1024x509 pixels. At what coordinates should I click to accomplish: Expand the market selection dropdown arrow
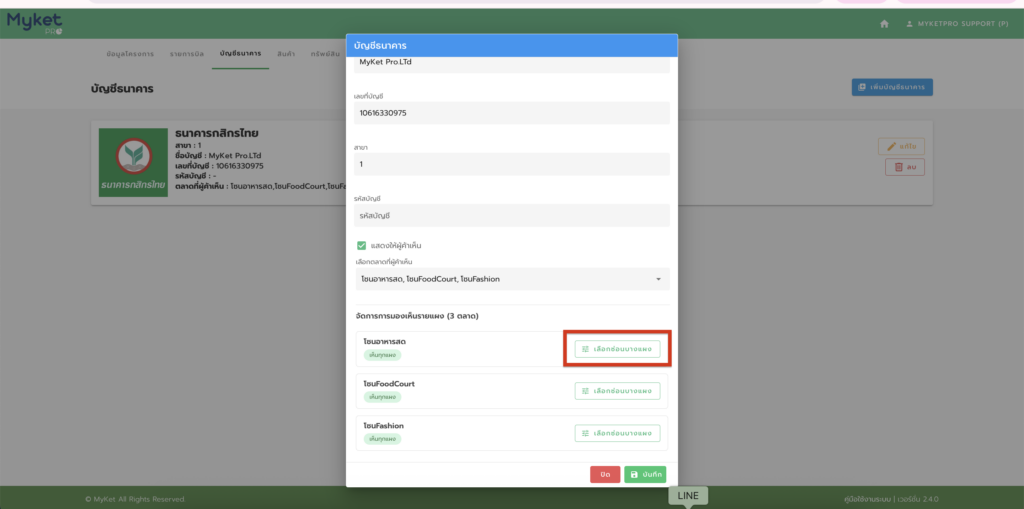658,279
